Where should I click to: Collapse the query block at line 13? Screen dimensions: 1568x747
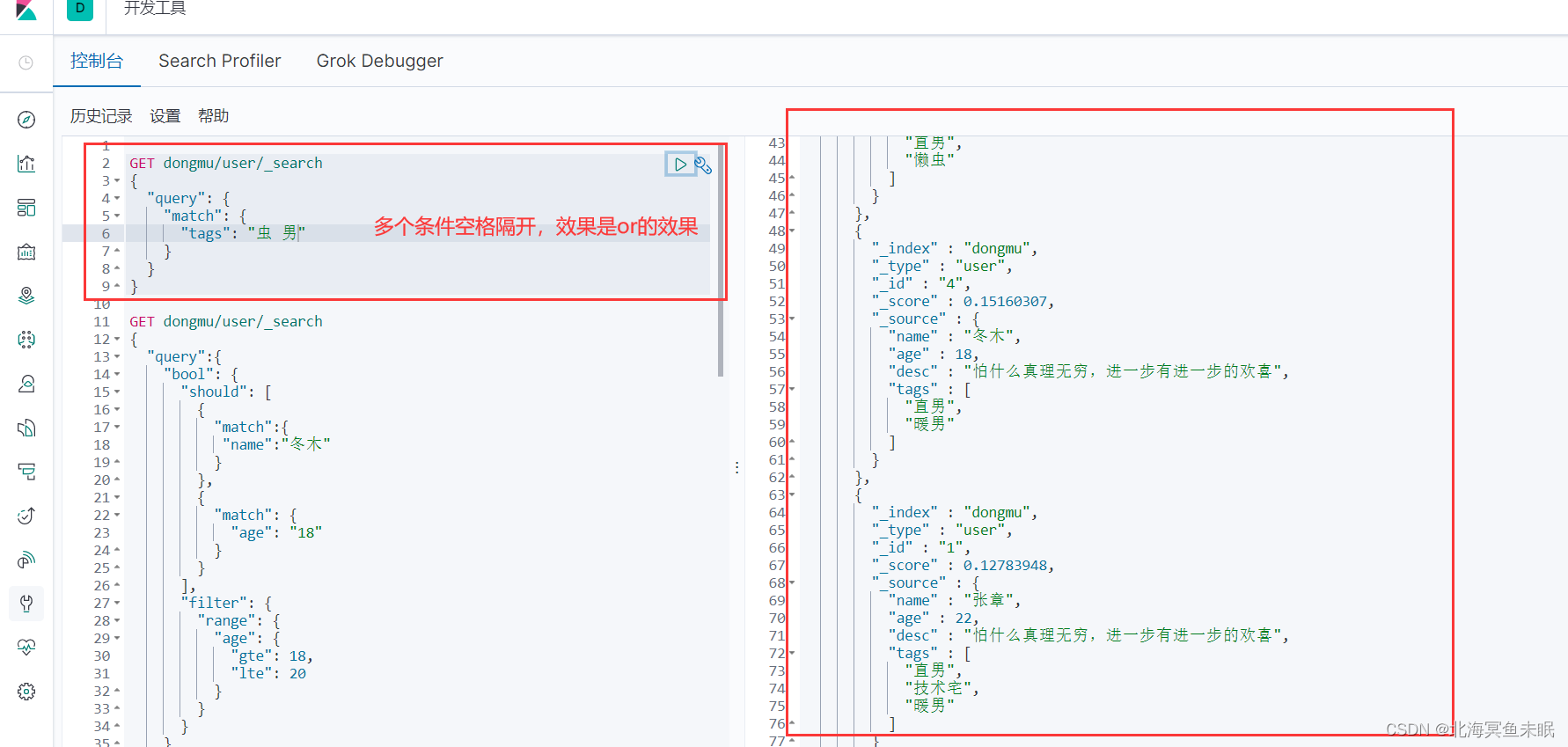[x=117, y=357]
